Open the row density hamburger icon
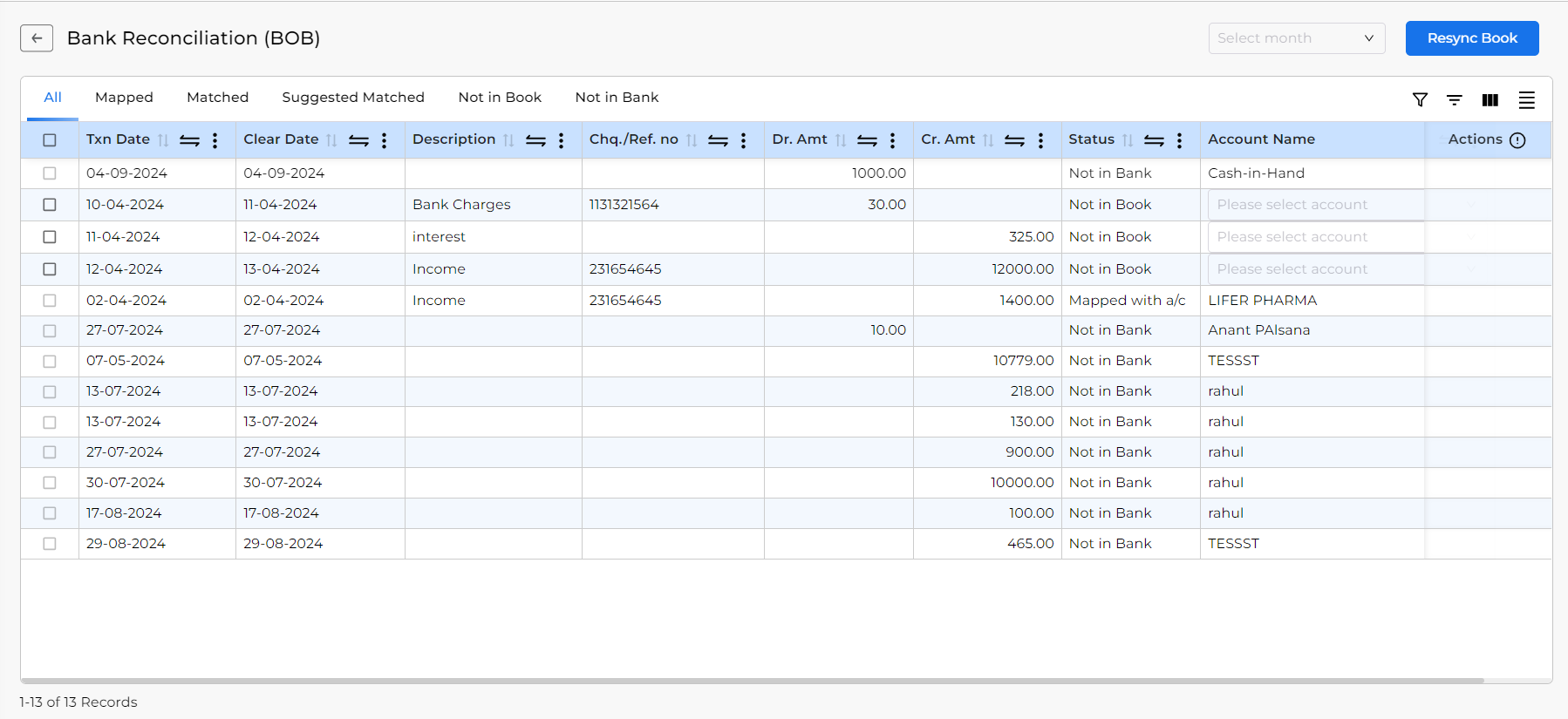This screenshot has width=1568, height=719. [1526, 100]
